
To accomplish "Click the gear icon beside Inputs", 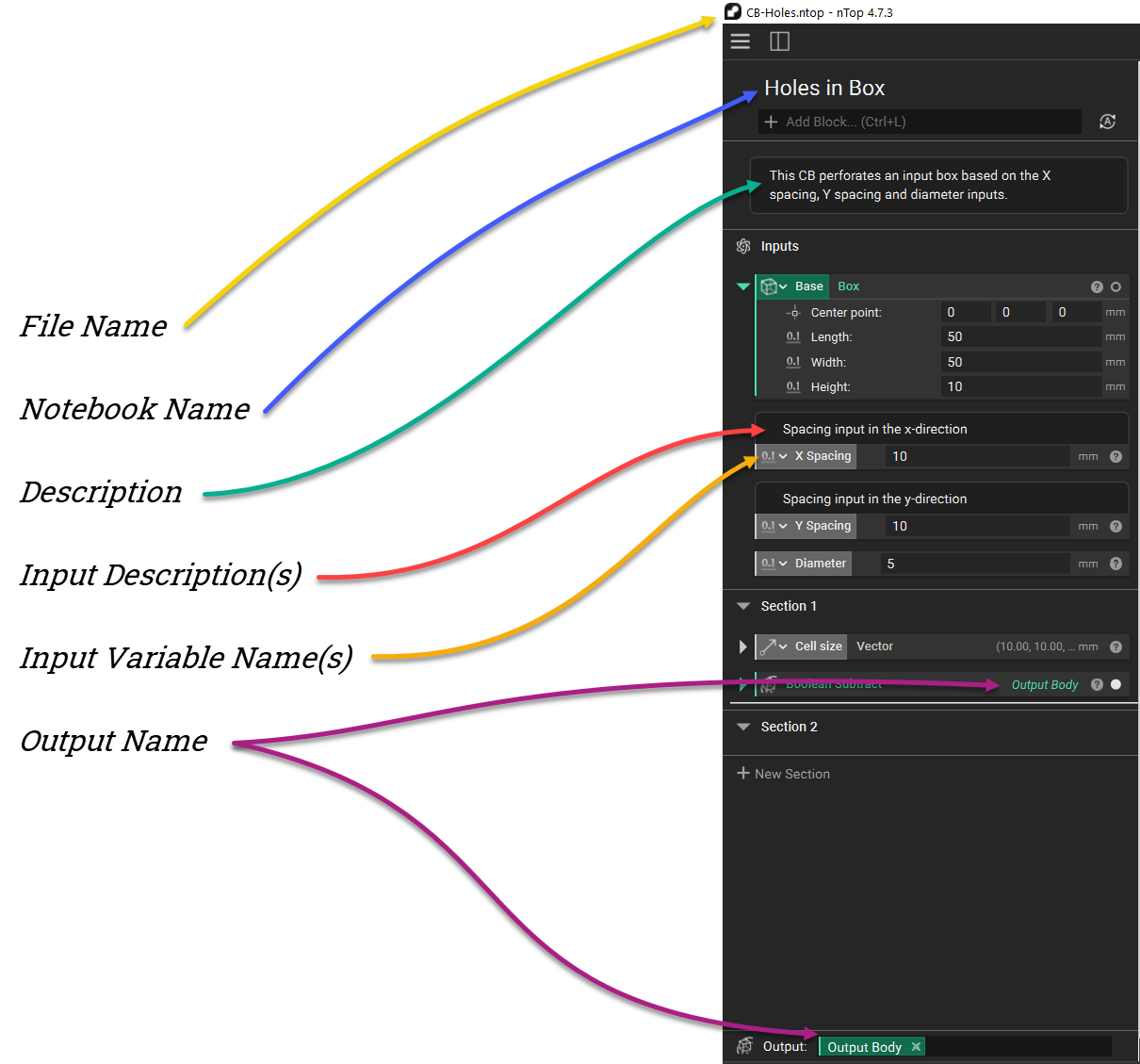I will pos(743,246).
